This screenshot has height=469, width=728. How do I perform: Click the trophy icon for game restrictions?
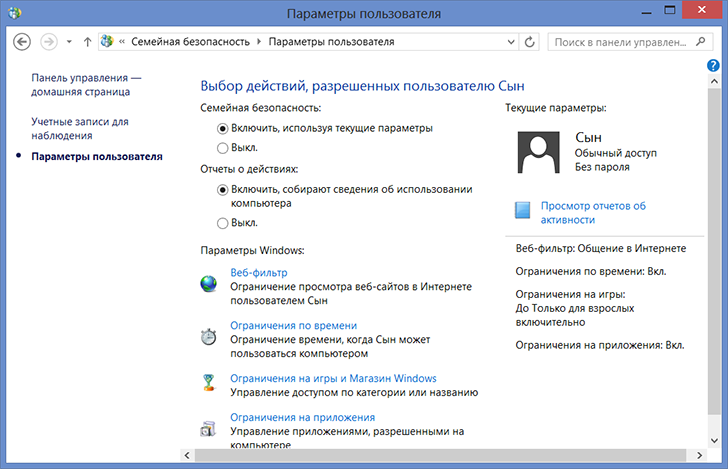pos(208,383)
